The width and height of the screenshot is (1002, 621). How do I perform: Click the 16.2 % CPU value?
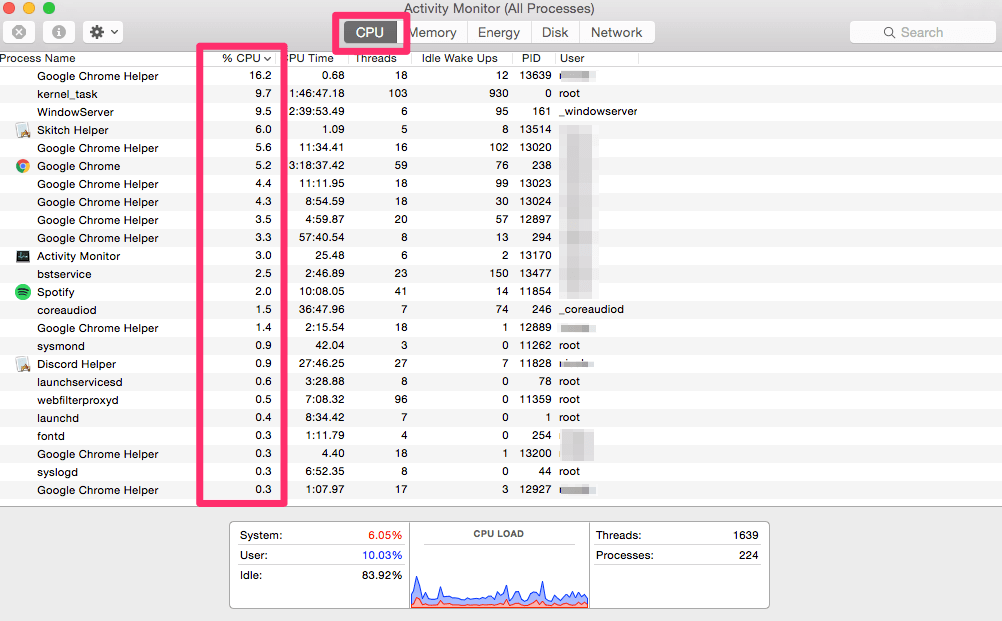pyautogui.click(x=260, y=75)
